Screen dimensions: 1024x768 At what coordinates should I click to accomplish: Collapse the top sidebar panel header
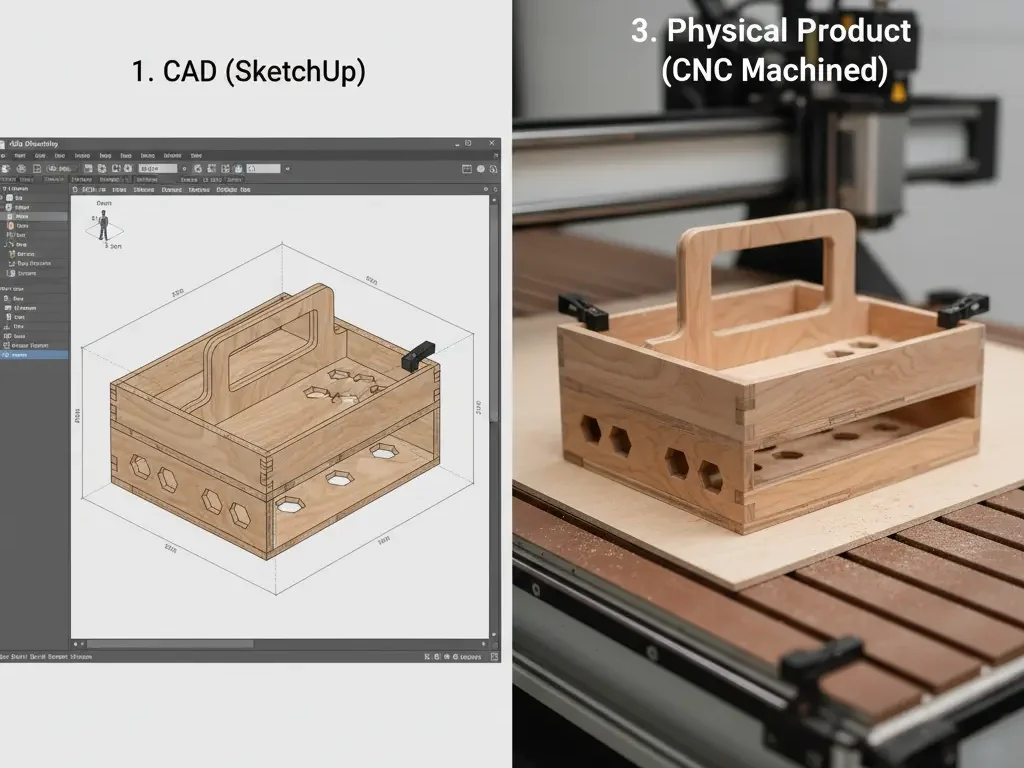[x=5, y=189]
